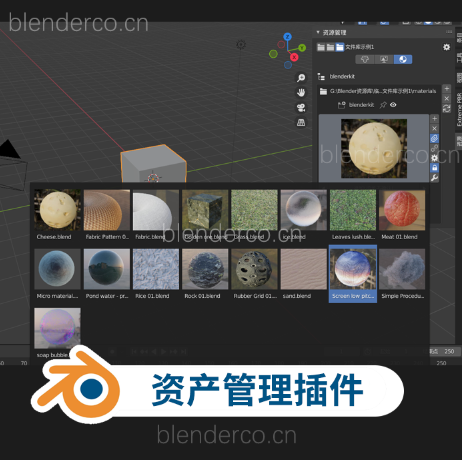This screenshot has width=462, height=460.
Task: Refresh the library with the reload arrows icon
Action: [447, 108]
